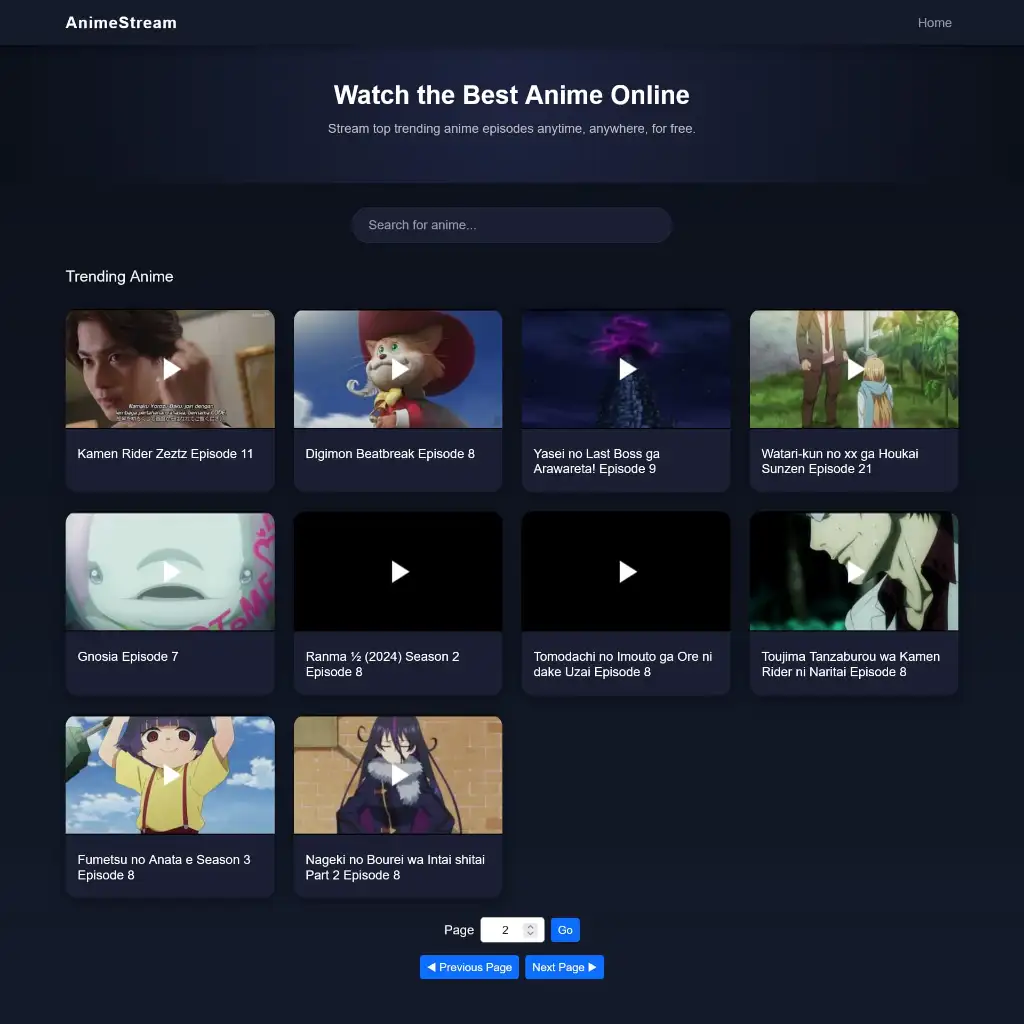Click play icon on Nageki no Bourei thumbnail
The height and width of the screenshot is (1024, 1024).
tap(399, 775)
